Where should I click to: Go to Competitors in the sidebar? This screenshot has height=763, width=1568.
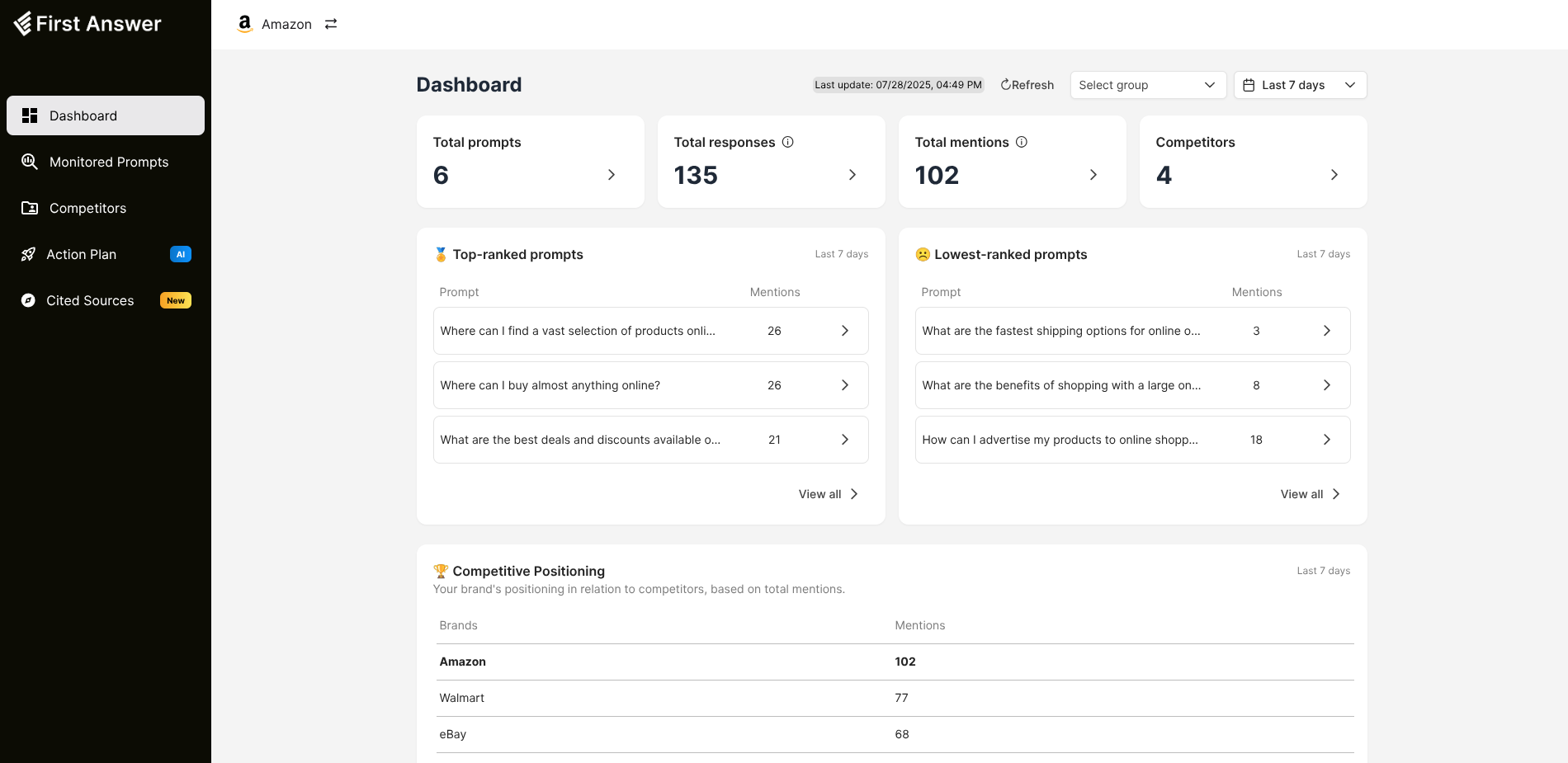[87, 208]
